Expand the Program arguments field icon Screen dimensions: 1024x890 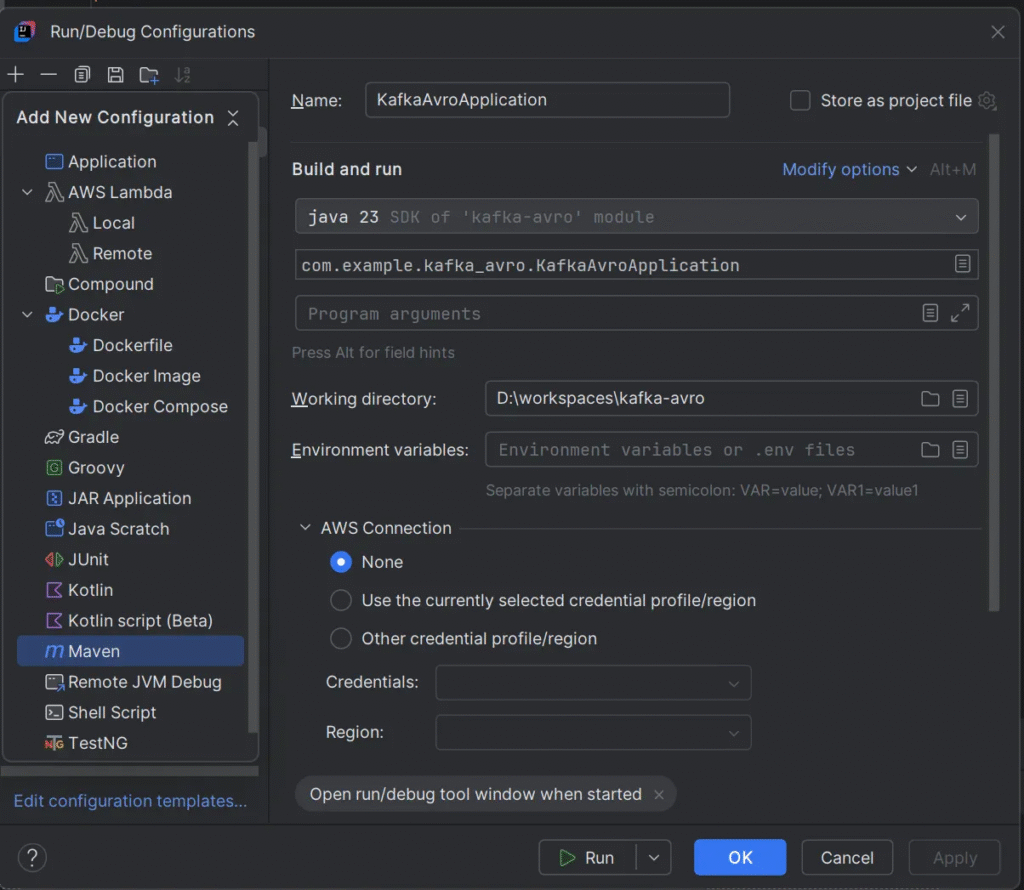pos(960,313)
